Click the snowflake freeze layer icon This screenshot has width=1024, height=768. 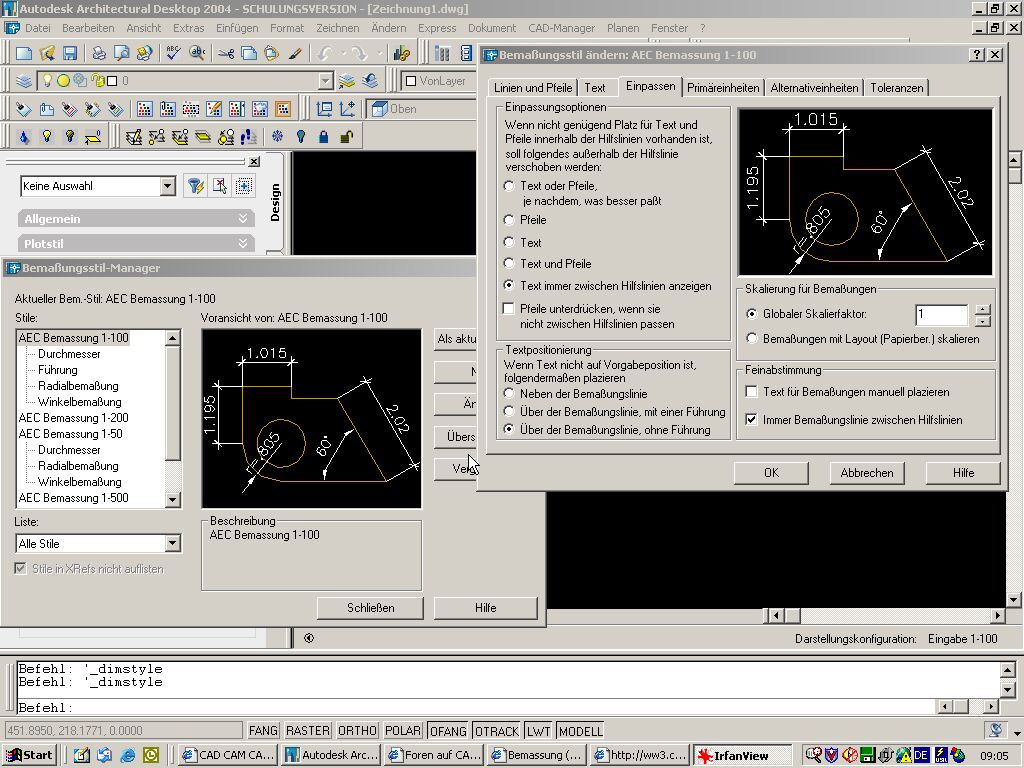point(277,137)
